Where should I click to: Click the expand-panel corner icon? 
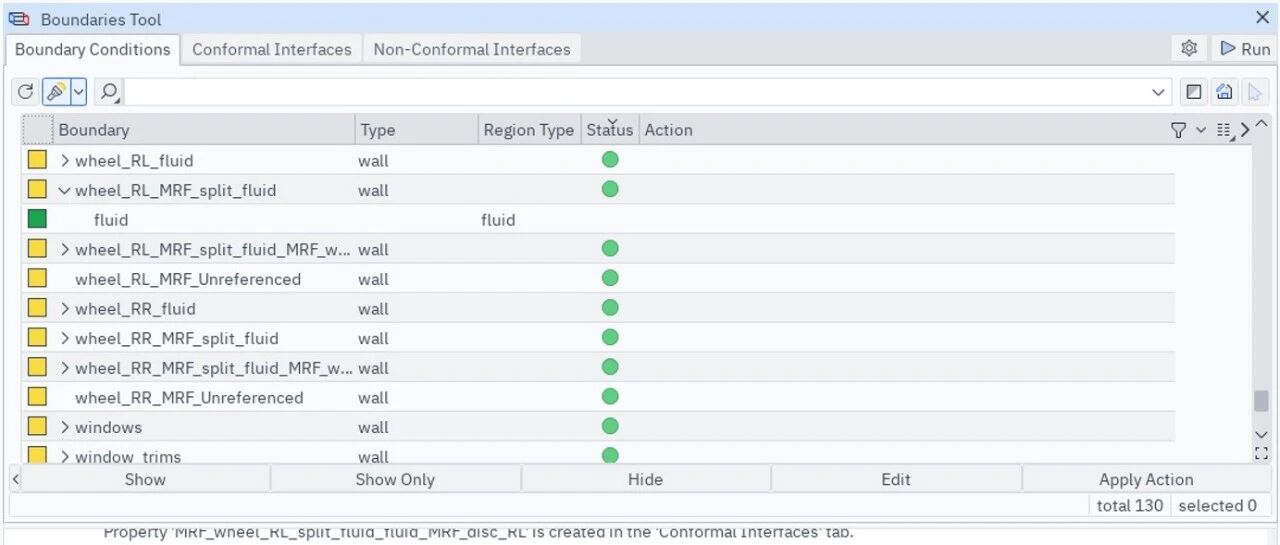[x=1261, y=453]
